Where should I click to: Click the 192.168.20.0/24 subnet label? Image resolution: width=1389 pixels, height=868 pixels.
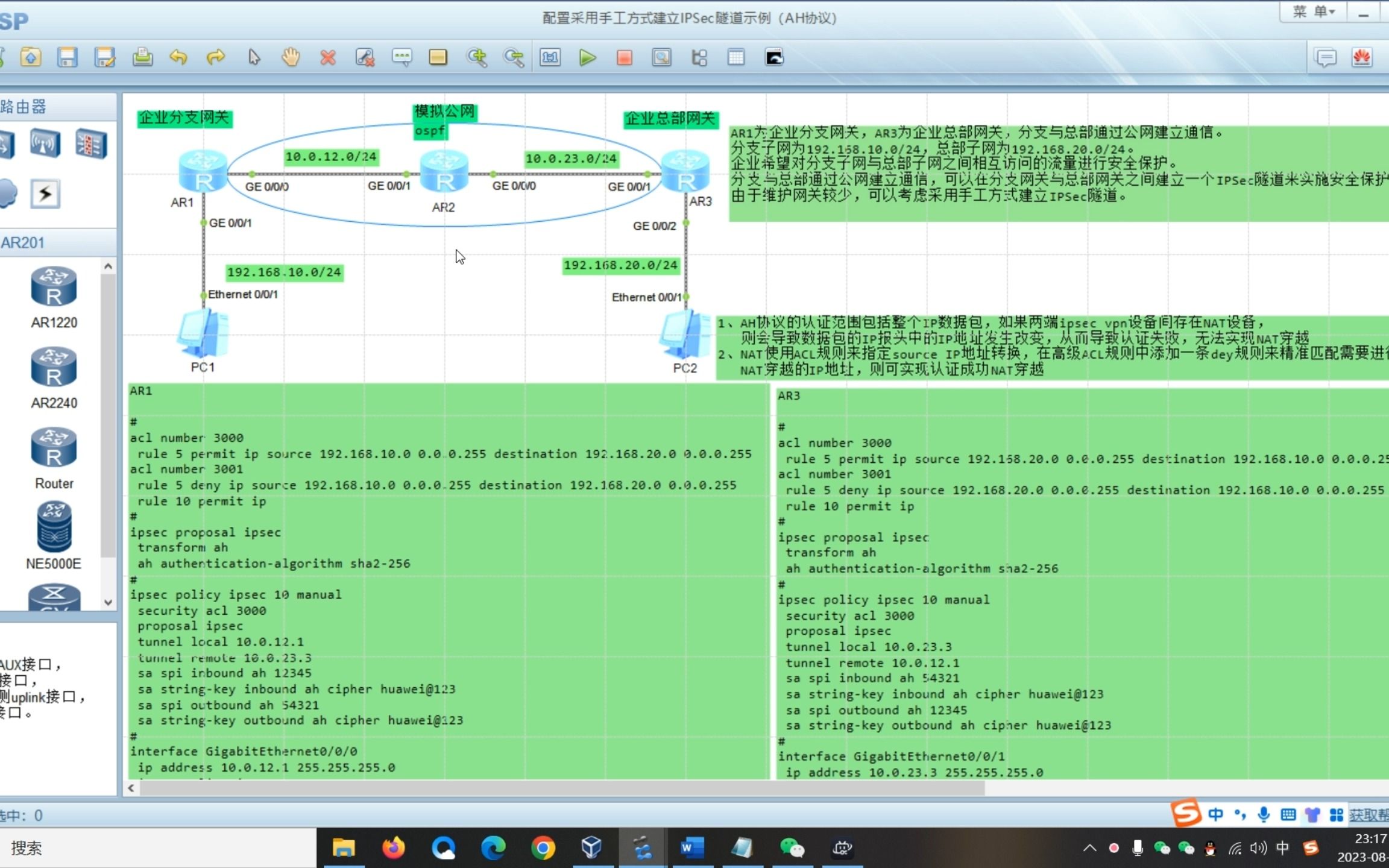pos(620,265)
